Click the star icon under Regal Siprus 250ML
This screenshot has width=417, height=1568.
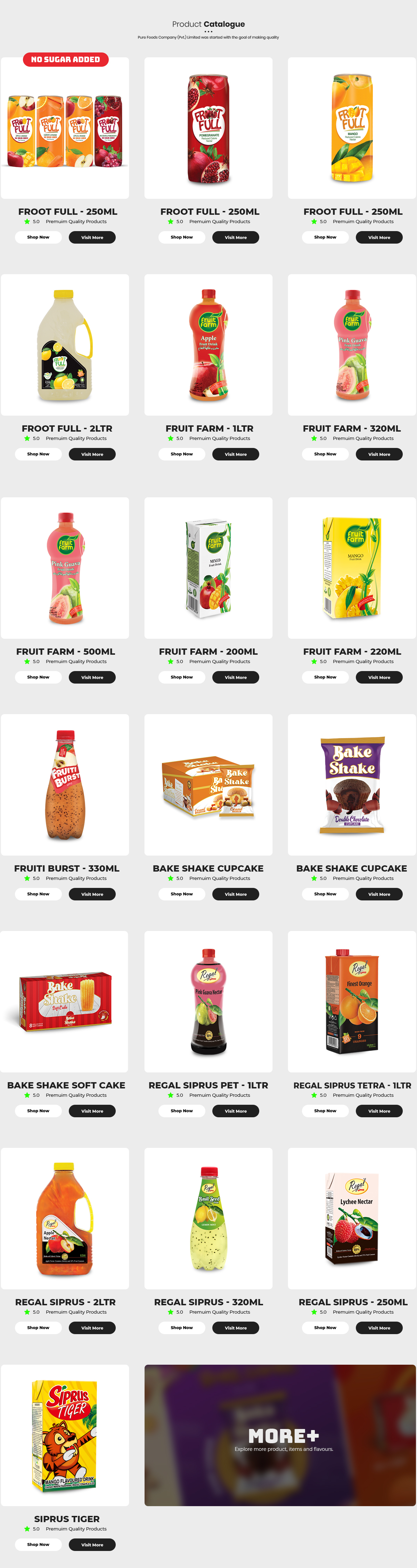tap(314, 1312)
